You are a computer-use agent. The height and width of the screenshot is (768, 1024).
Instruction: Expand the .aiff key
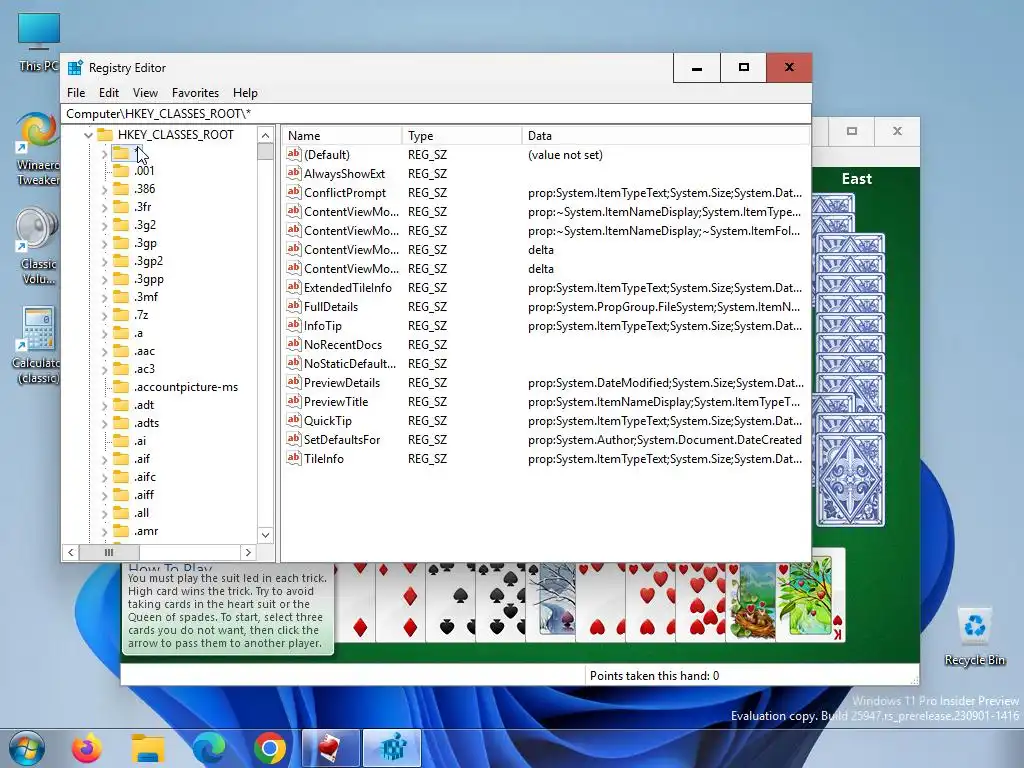[104, 495]
